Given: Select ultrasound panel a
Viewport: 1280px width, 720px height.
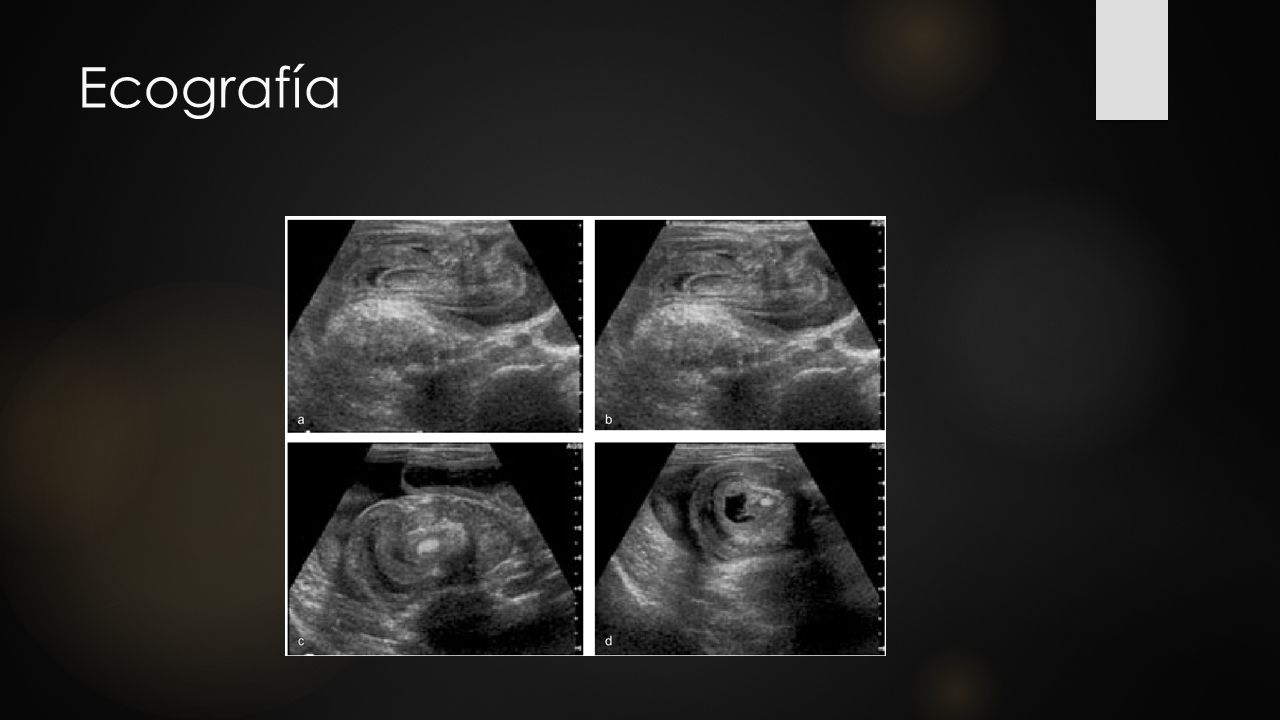Looking at the screenshot, I should [x=435, y=326].
